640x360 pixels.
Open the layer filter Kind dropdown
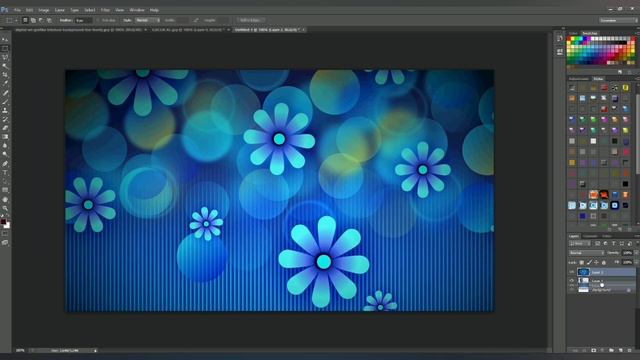[579, 243]
